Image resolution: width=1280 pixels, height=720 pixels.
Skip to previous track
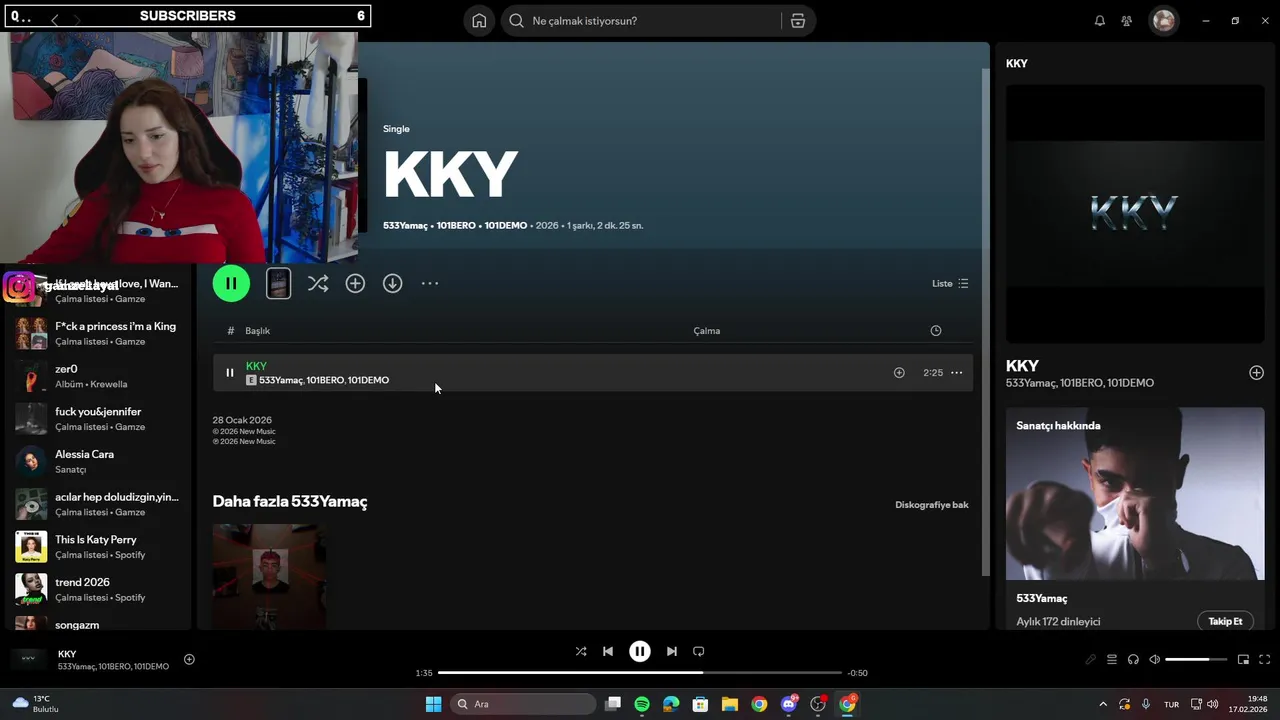tap(608, 651)
